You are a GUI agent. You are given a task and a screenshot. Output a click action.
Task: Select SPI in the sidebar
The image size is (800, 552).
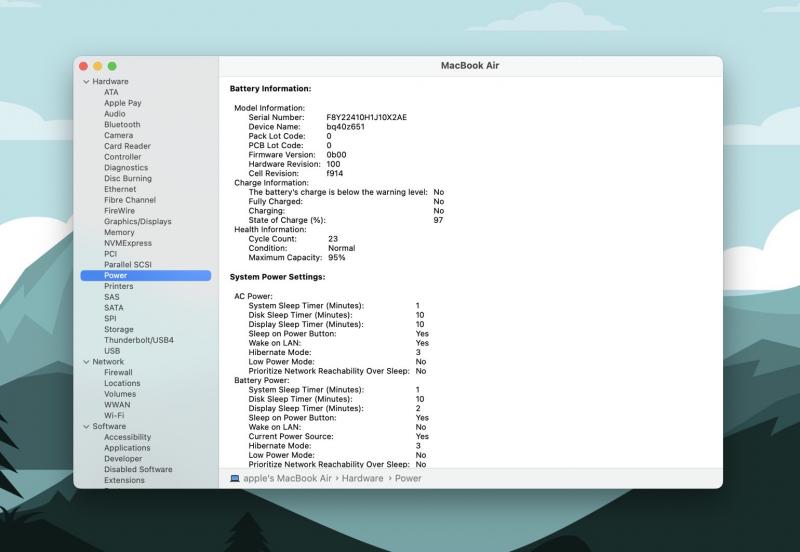tap(110, 318)
